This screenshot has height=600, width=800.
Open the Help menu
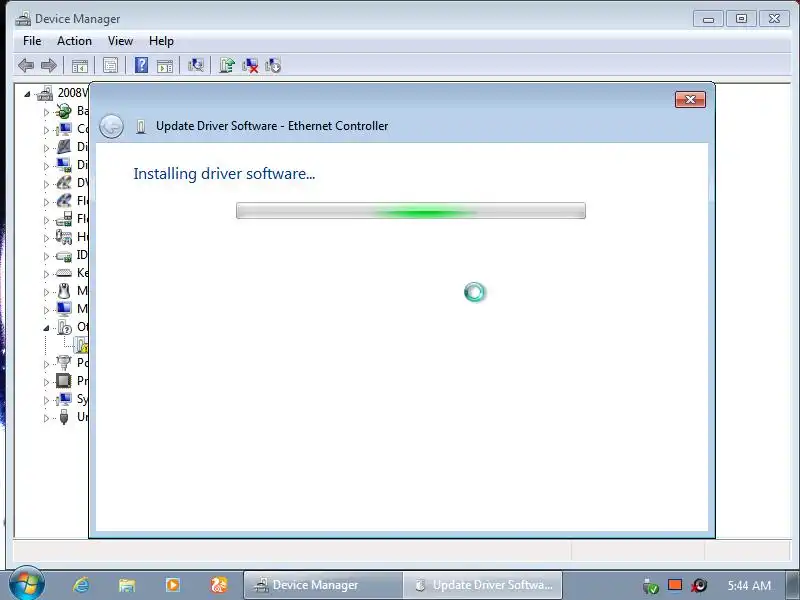(161, 41)
